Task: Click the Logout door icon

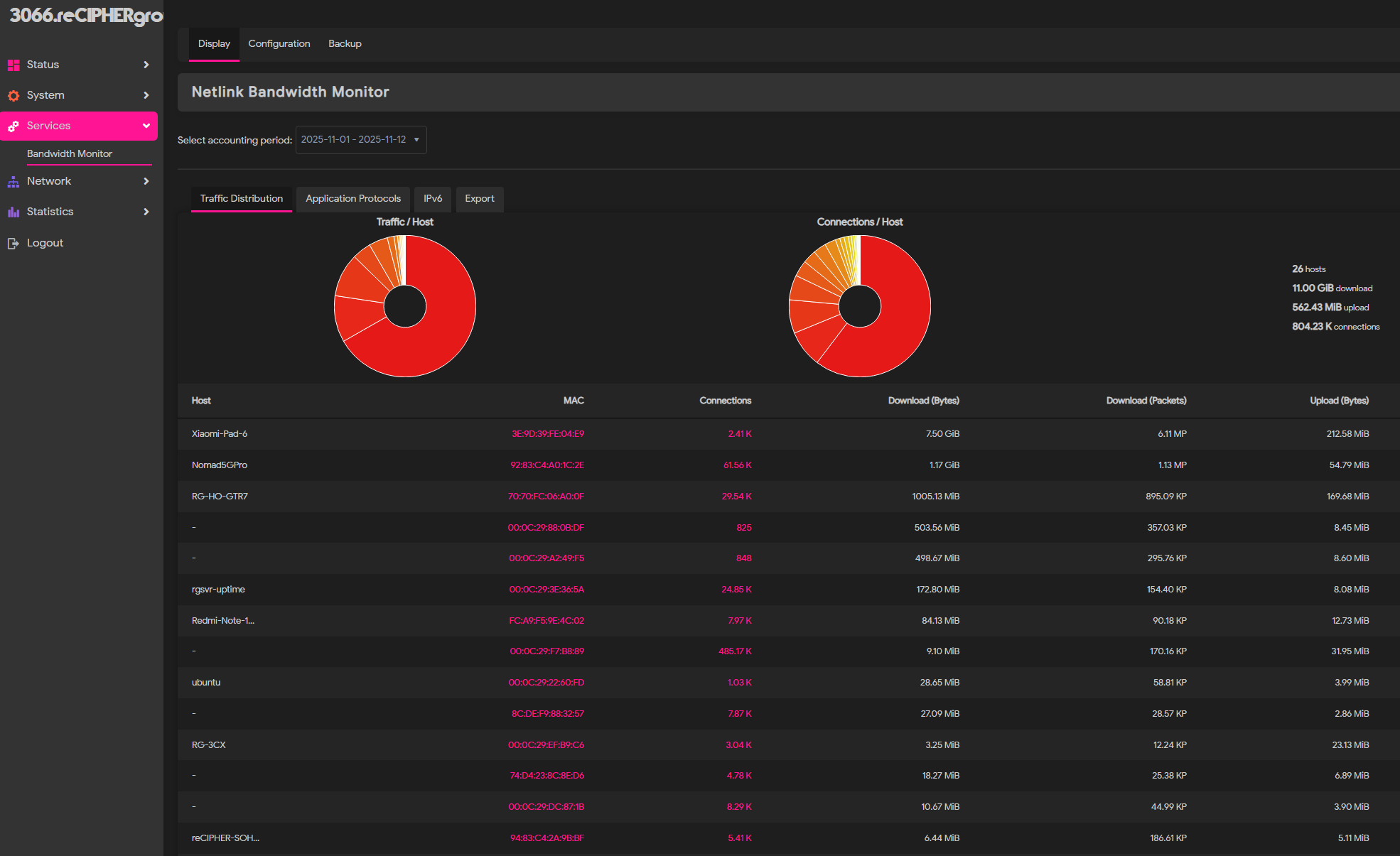Action: click(x=14, y=243)
